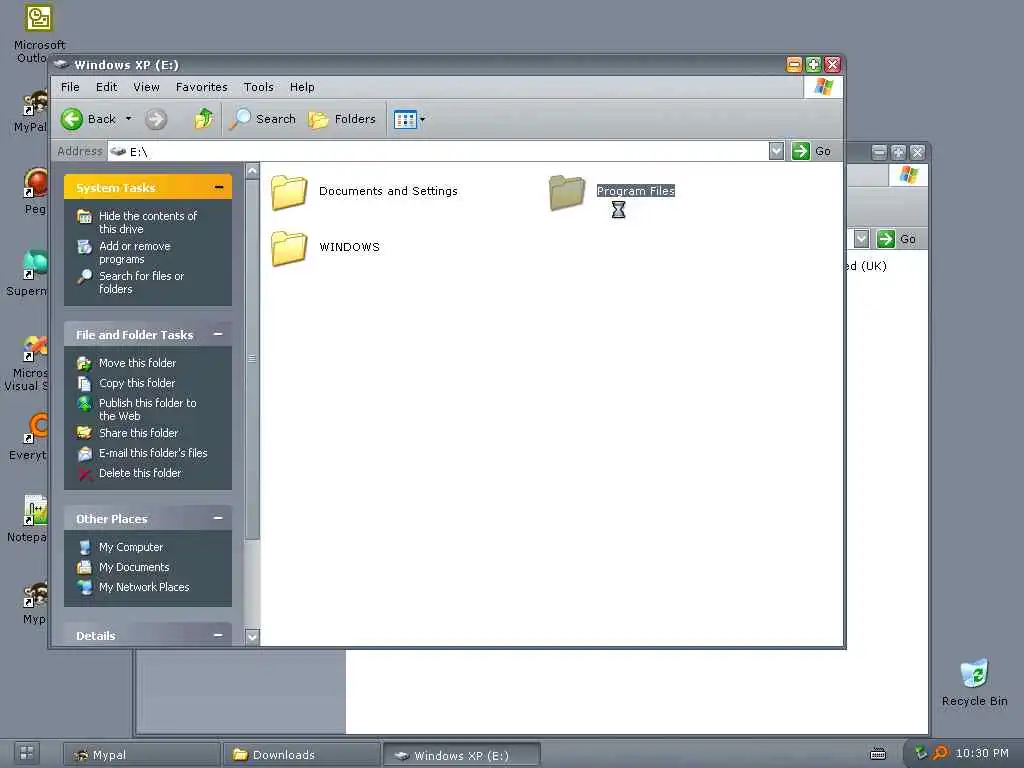Open the Edit menu
The image size is (1024, 768).
(106, 87)
